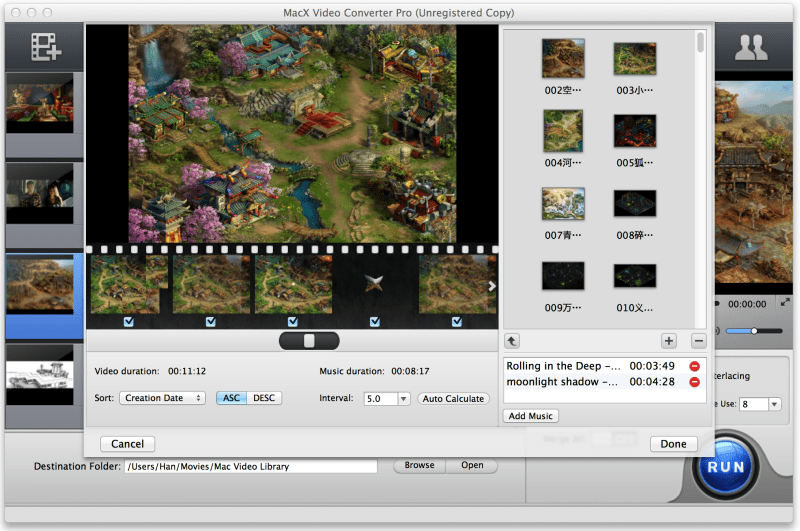Remove a photo using the minus button
Viewport: 800px width, 531px height.
(x=698, y=341)
